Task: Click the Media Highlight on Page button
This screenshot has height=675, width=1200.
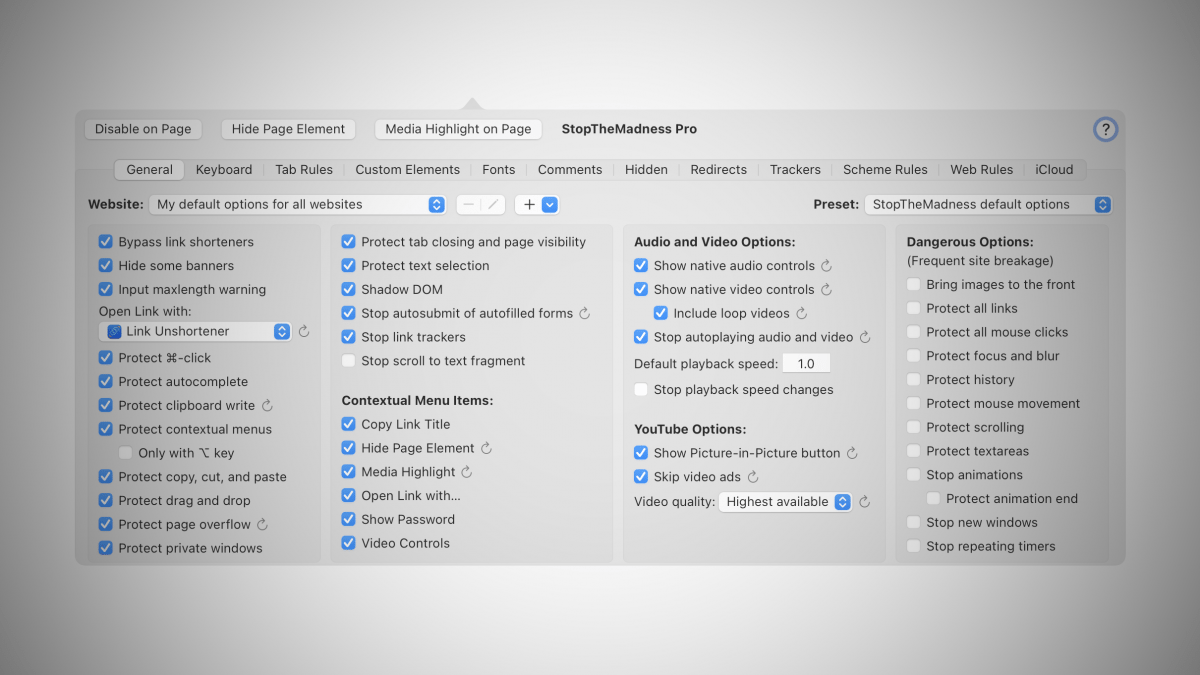Action: point(458,129)
